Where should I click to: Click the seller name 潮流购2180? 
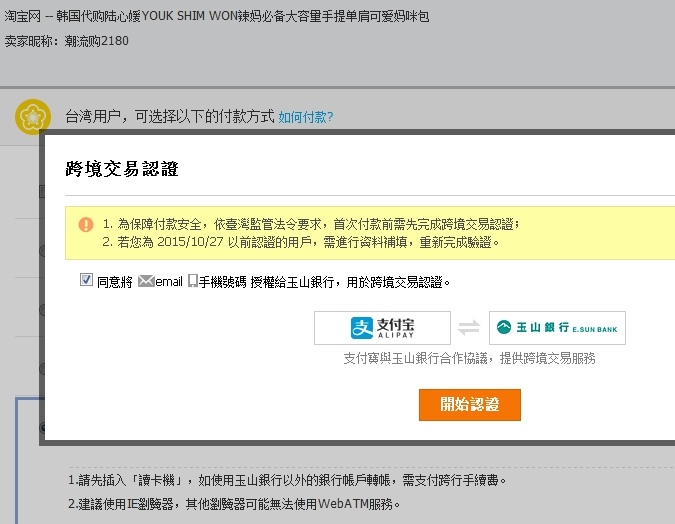pos(96,41)
